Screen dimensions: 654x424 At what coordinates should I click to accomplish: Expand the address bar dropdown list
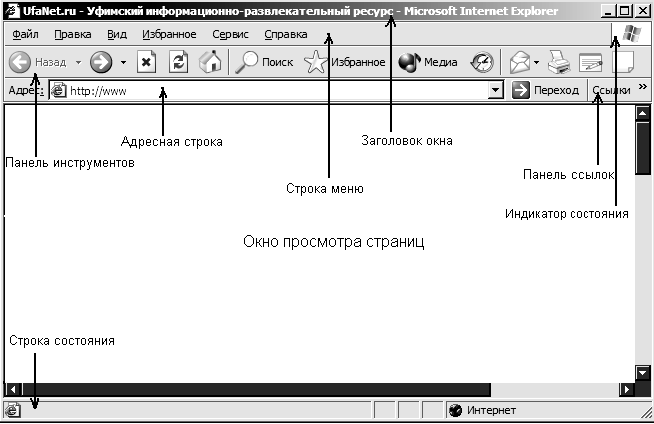coord(495,90)
